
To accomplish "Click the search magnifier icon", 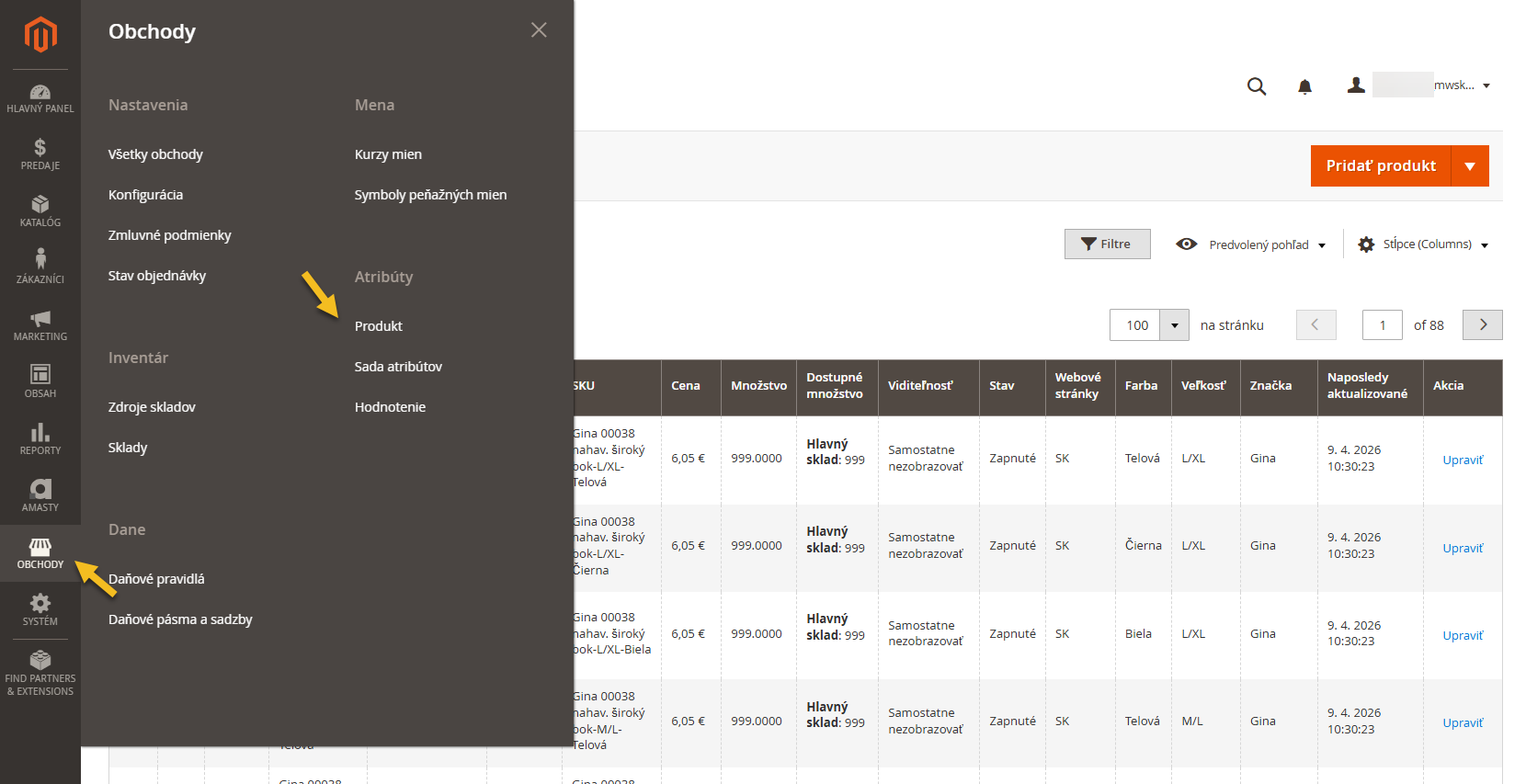I will click(1257, 86).
